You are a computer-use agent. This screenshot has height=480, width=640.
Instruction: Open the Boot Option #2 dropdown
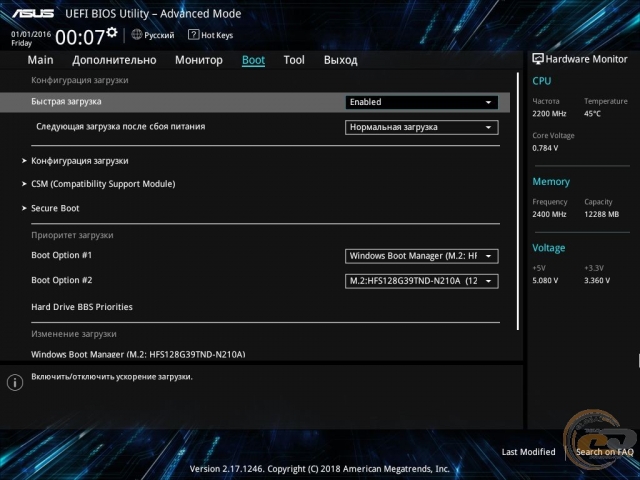(422, 281)
